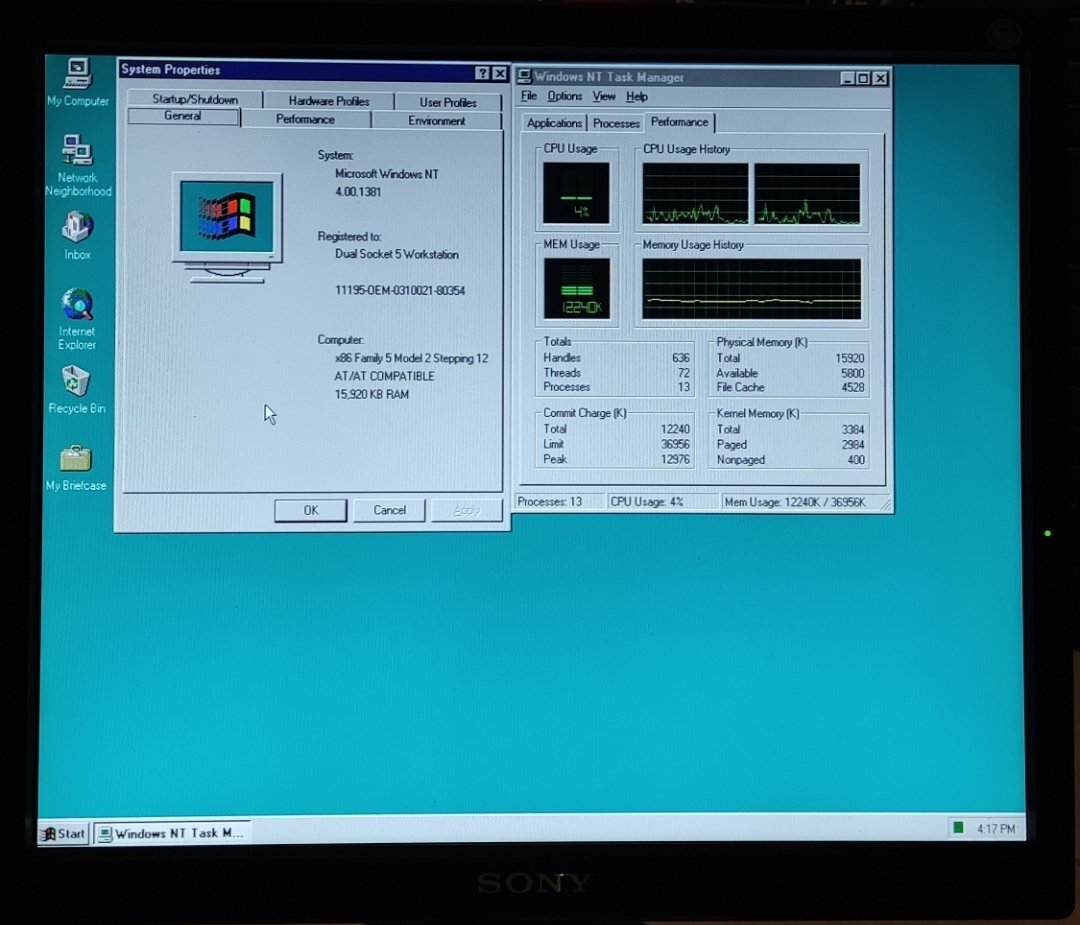Open the Environment tab
The height and width of the screenshot is (925, 1080).
(x=436, y=121)
